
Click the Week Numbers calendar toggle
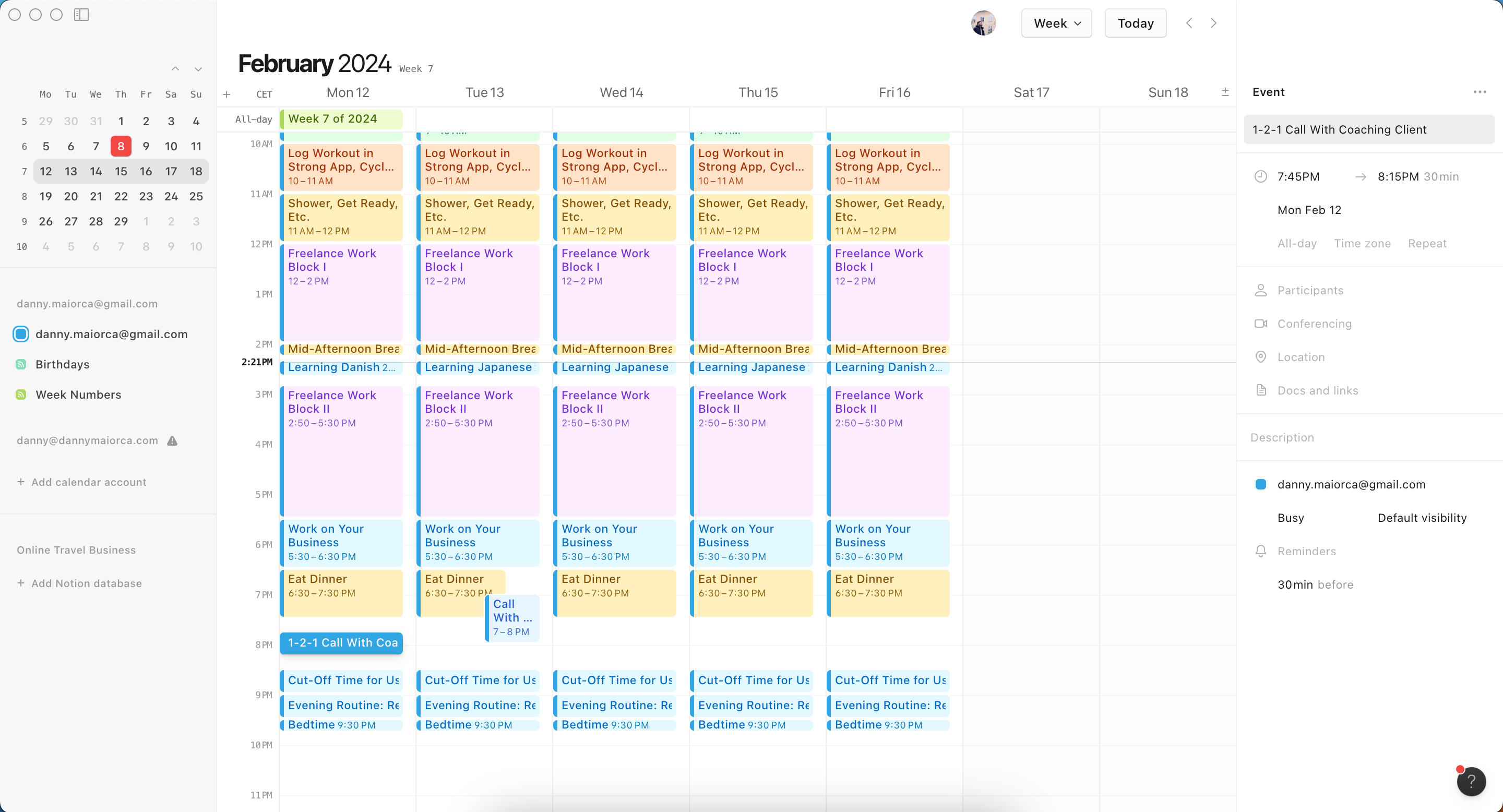click(21, 394)
